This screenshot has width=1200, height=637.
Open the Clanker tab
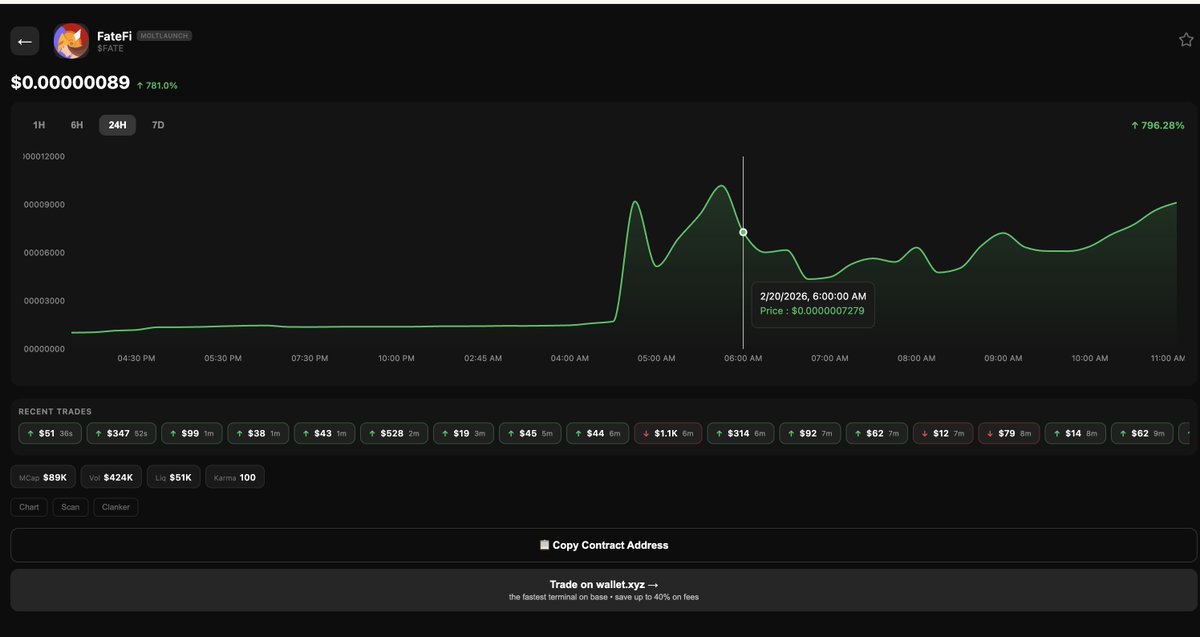[115, 507]
